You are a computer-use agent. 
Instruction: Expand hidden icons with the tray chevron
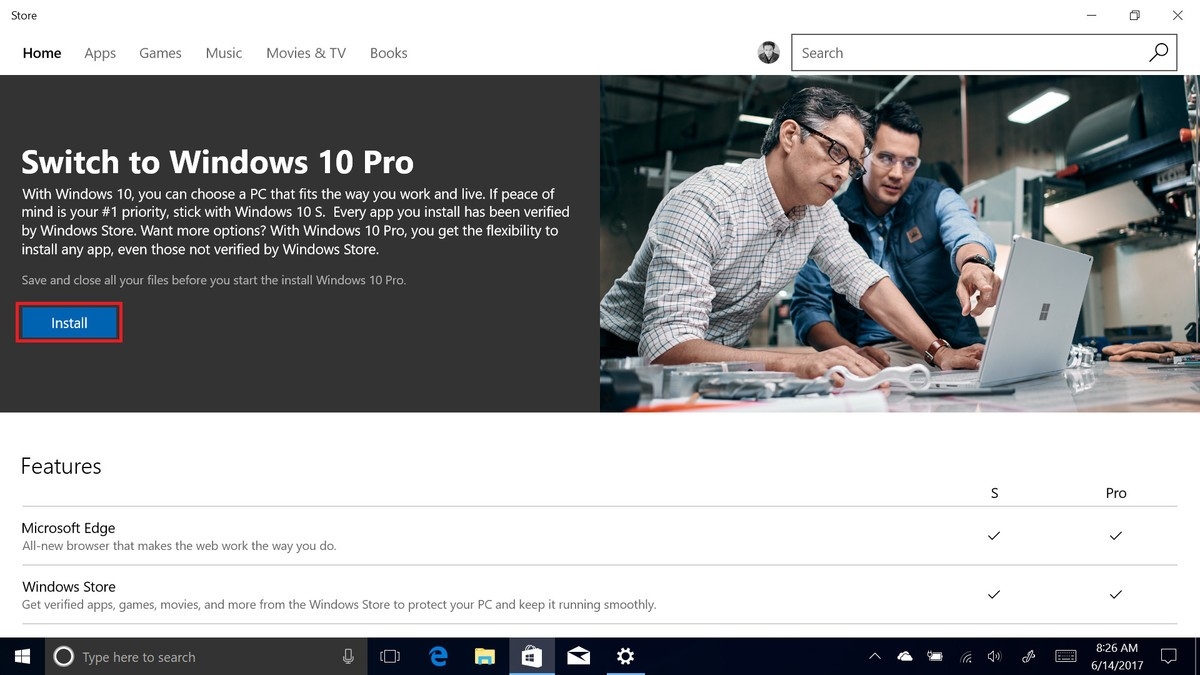[874, 656]
